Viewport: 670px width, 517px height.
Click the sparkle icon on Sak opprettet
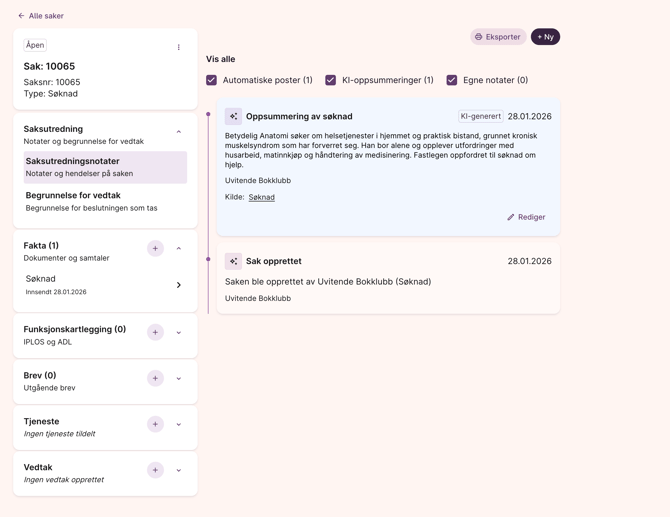pyautogui.click(x=233, y=261)
